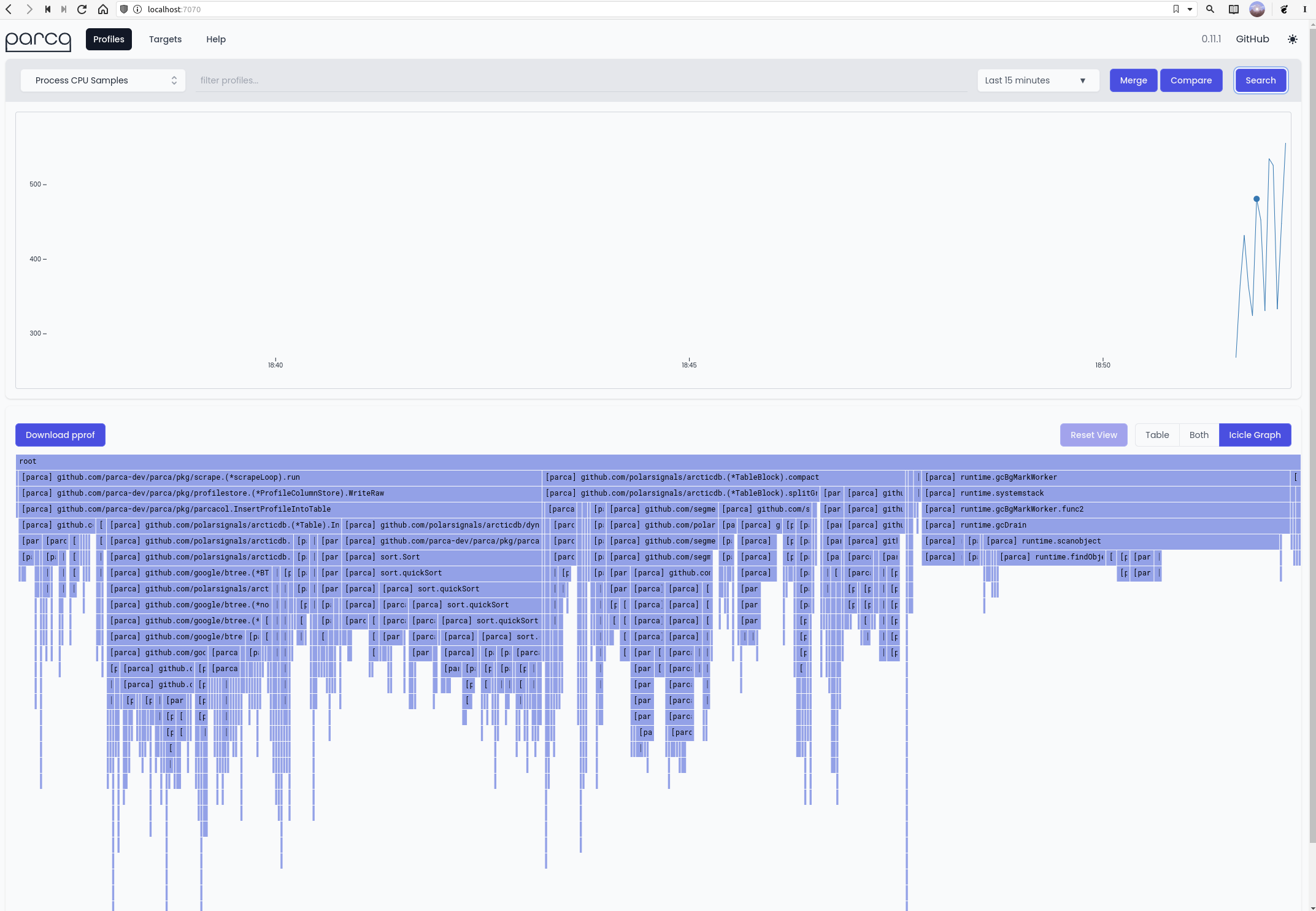
Task: Select arcticdb.(*Table).In node
Action: coord(223,525)
